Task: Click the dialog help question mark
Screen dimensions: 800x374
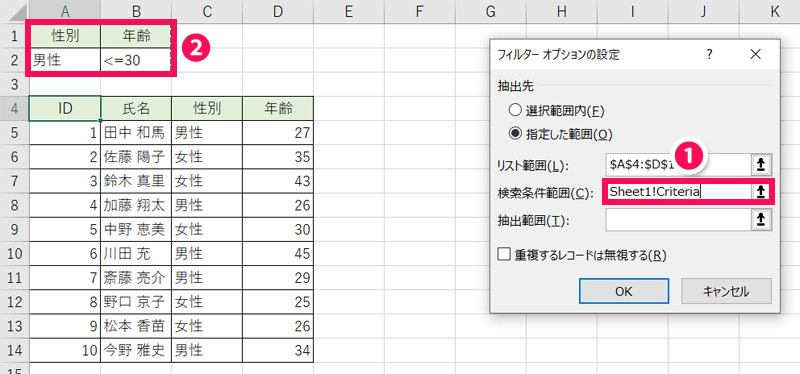Action: pos(709,55)
